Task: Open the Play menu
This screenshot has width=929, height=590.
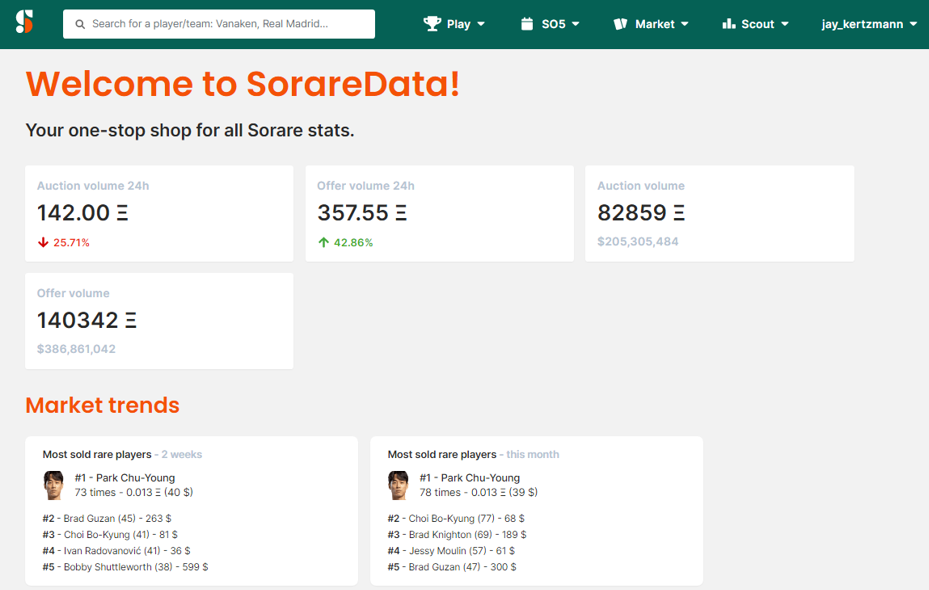Action: (x=454, y=24)
